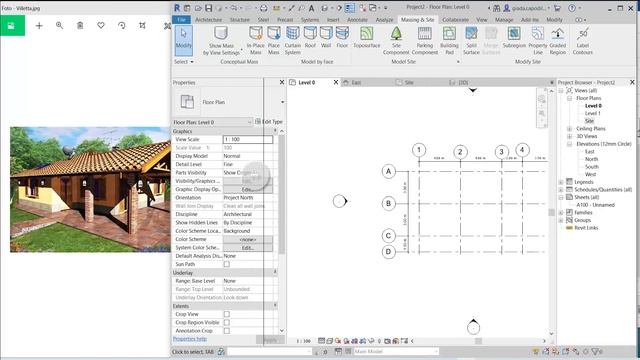Click the Color Scheme none button

coord(248,239)
